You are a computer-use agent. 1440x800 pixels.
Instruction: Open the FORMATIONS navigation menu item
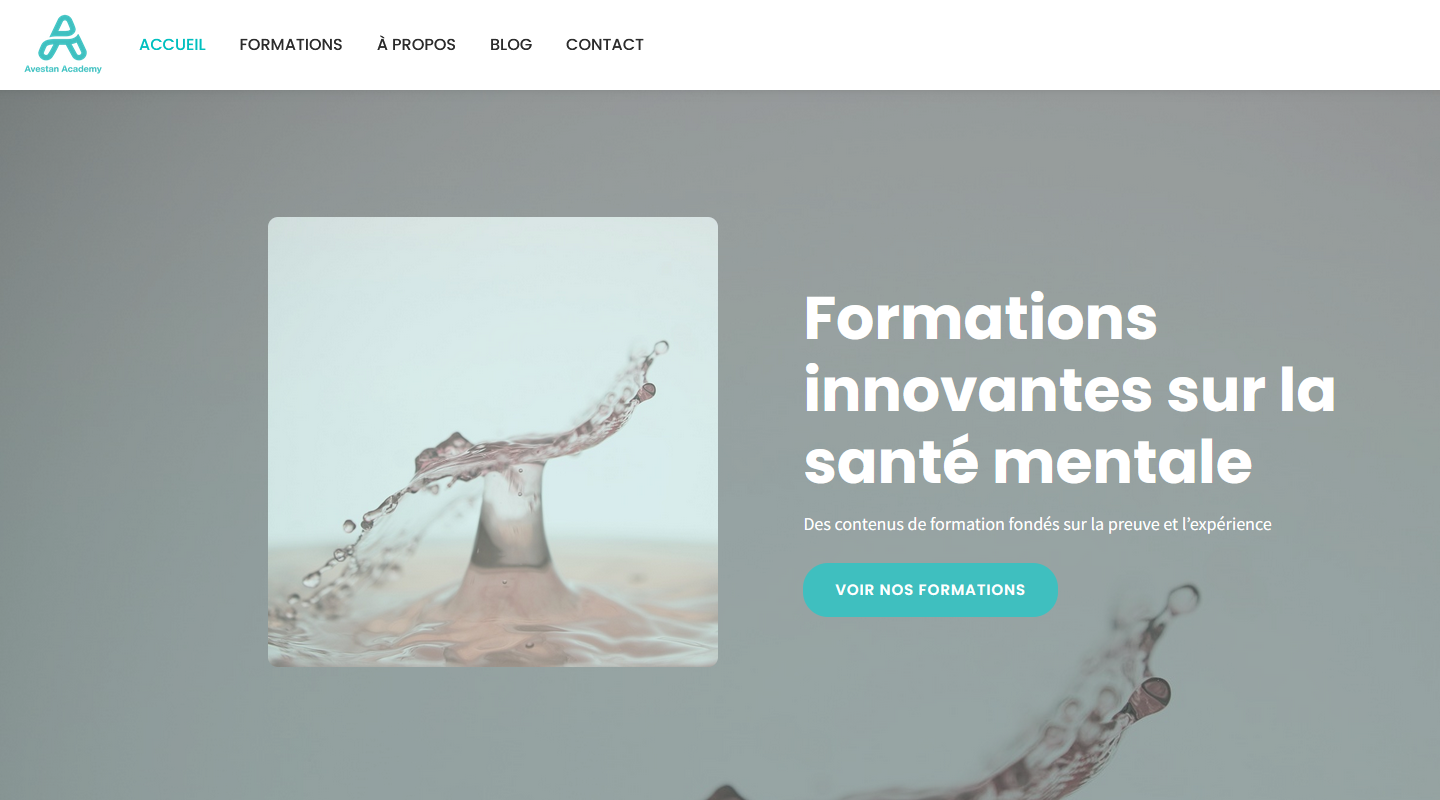pyautogui.click(x=291, y=44)
